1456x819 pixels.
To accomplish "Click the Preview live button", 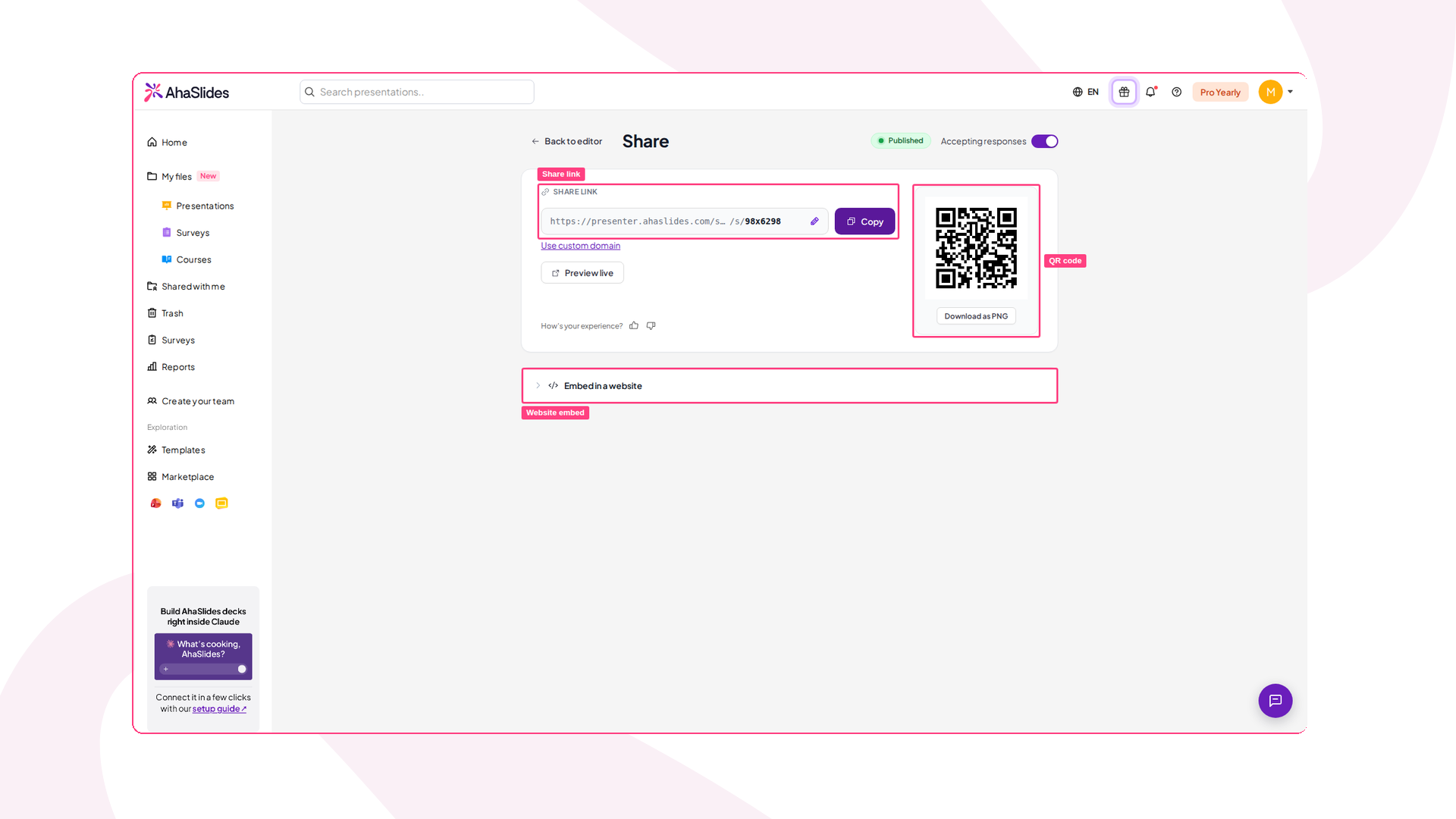I will tap(582, 273).
